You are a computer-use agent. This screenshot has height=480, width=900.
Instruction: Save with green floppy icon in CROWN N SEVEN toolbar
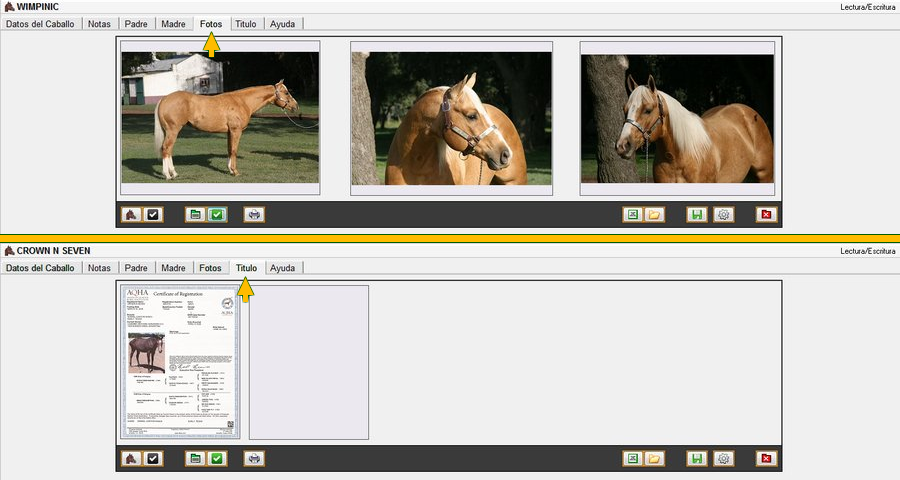[x=697, y=459]
